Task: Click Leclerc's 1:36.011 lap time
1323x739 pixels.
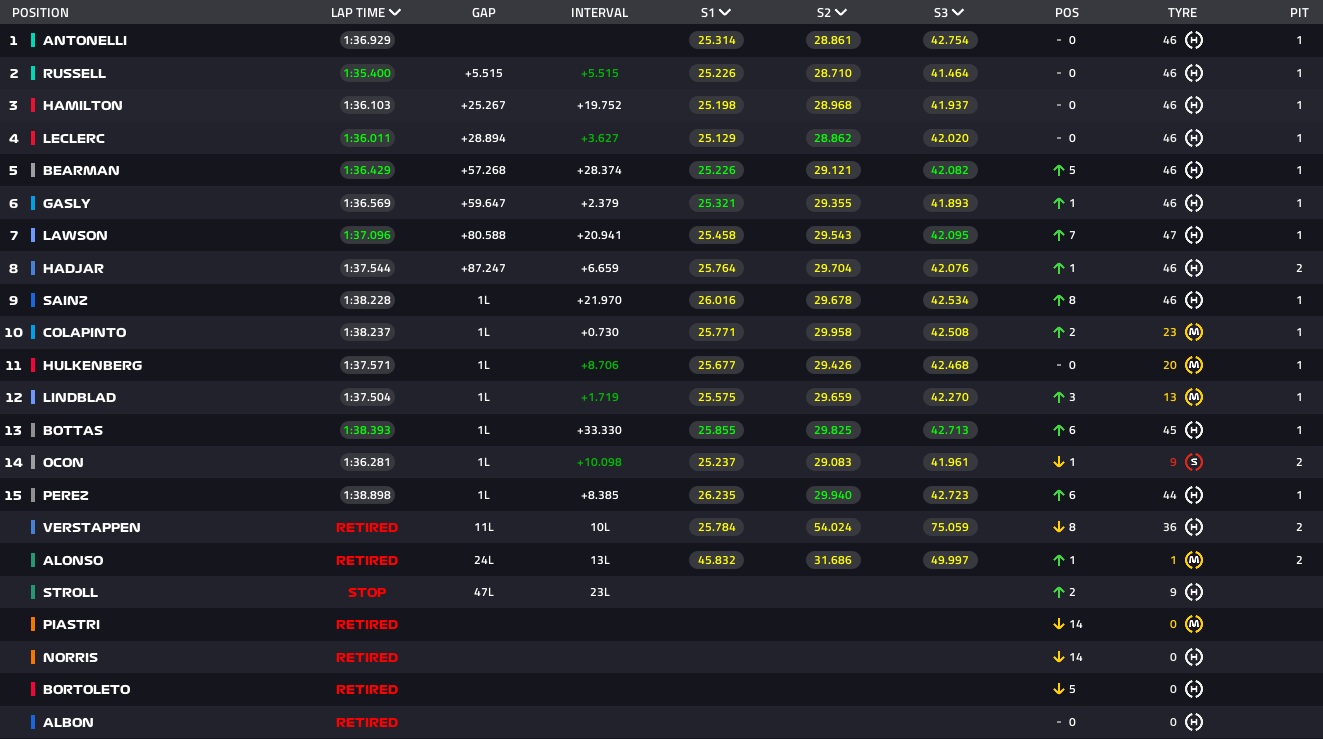Action: coord(366,139)
